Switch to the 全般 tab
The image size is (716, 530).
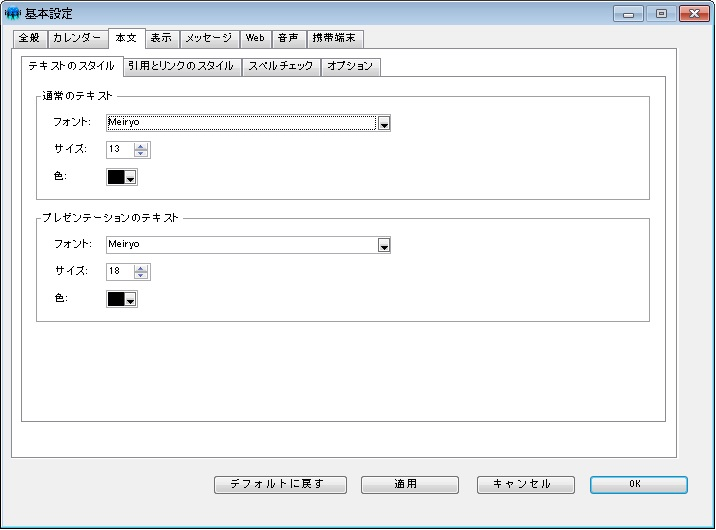point(30,38)
